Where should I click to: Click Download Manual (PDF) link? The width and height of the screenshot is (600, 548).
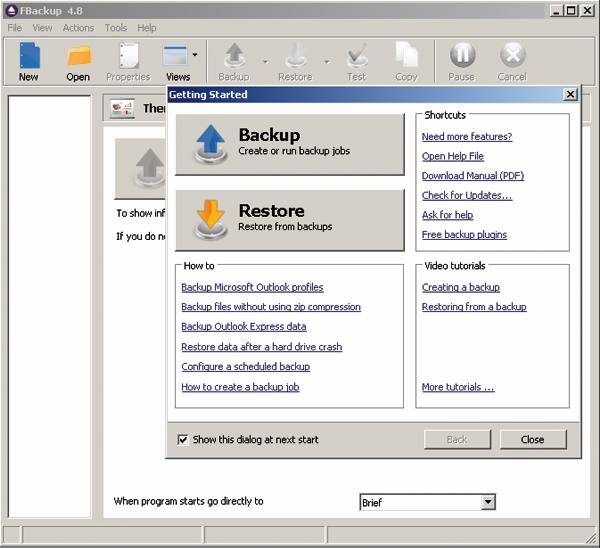coord(473,176)
